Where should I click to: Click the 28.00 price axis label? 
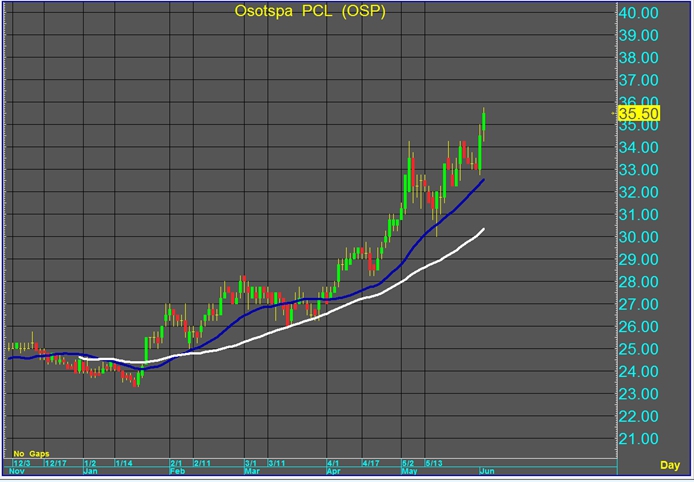638,281
